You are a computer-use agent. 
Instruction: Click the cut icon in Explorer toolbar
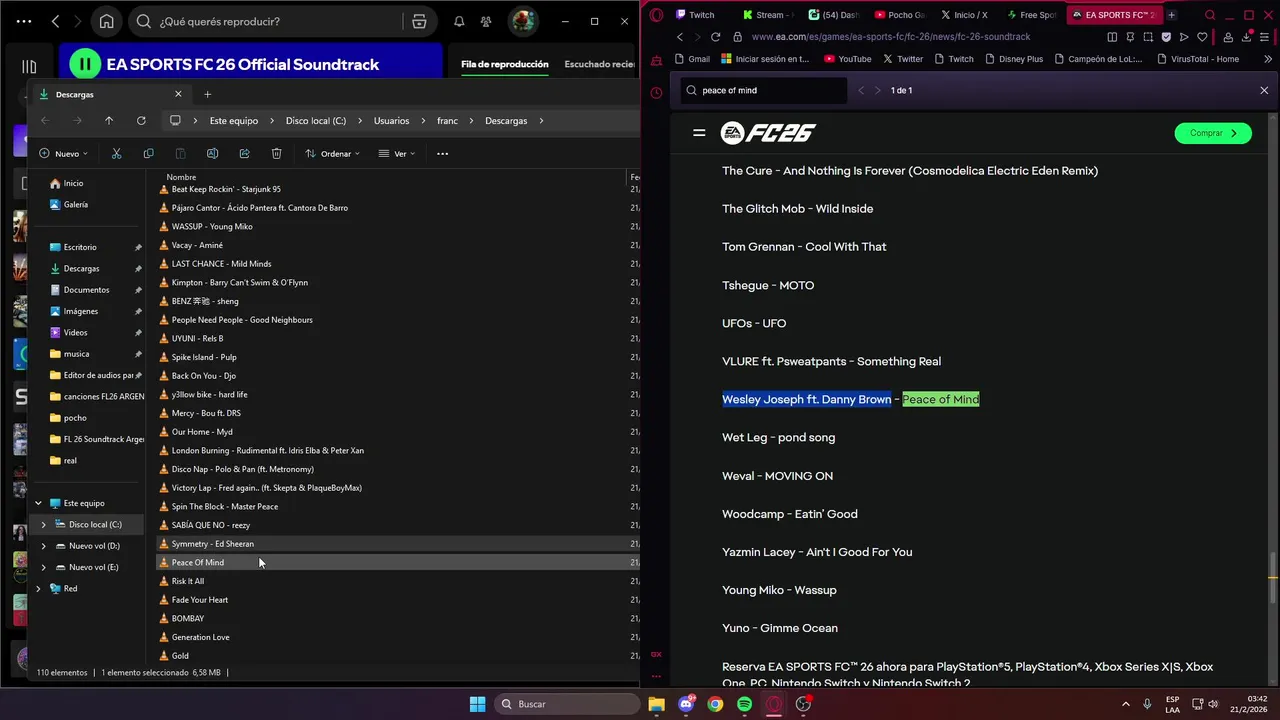[x=116, y=153]
